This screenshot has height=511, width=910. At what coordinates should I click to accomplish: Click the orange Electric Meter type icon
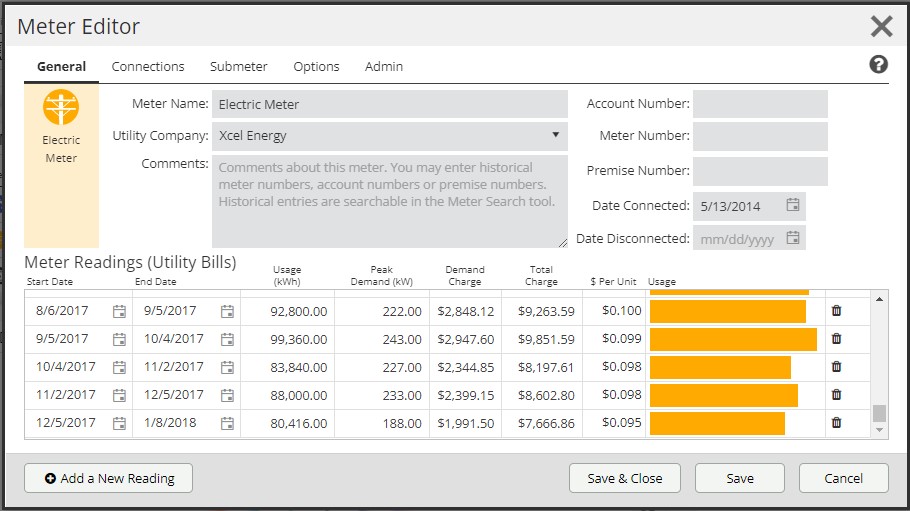61,107
